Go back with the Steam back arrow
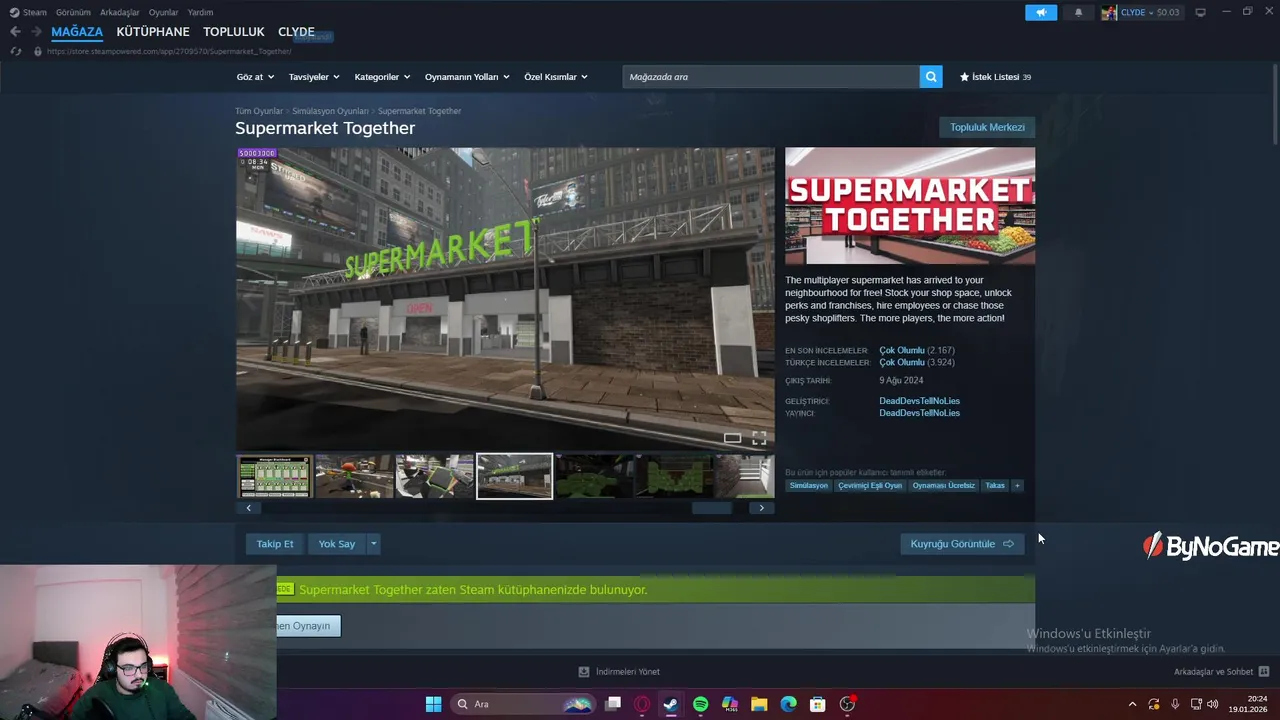This screenshot has width=1280, height=720. pos(15,32)
